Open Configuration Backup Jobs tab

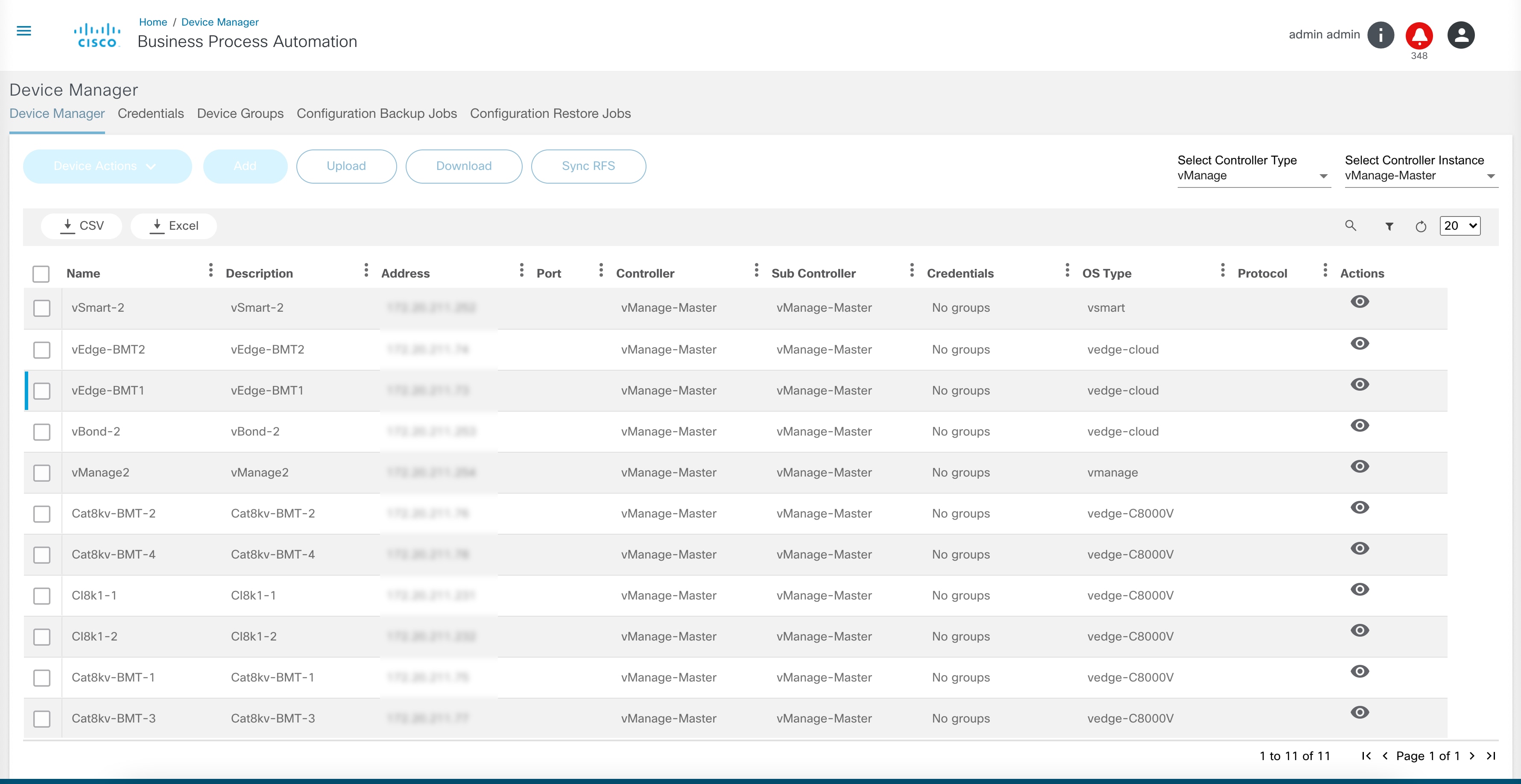coord(376,113)
